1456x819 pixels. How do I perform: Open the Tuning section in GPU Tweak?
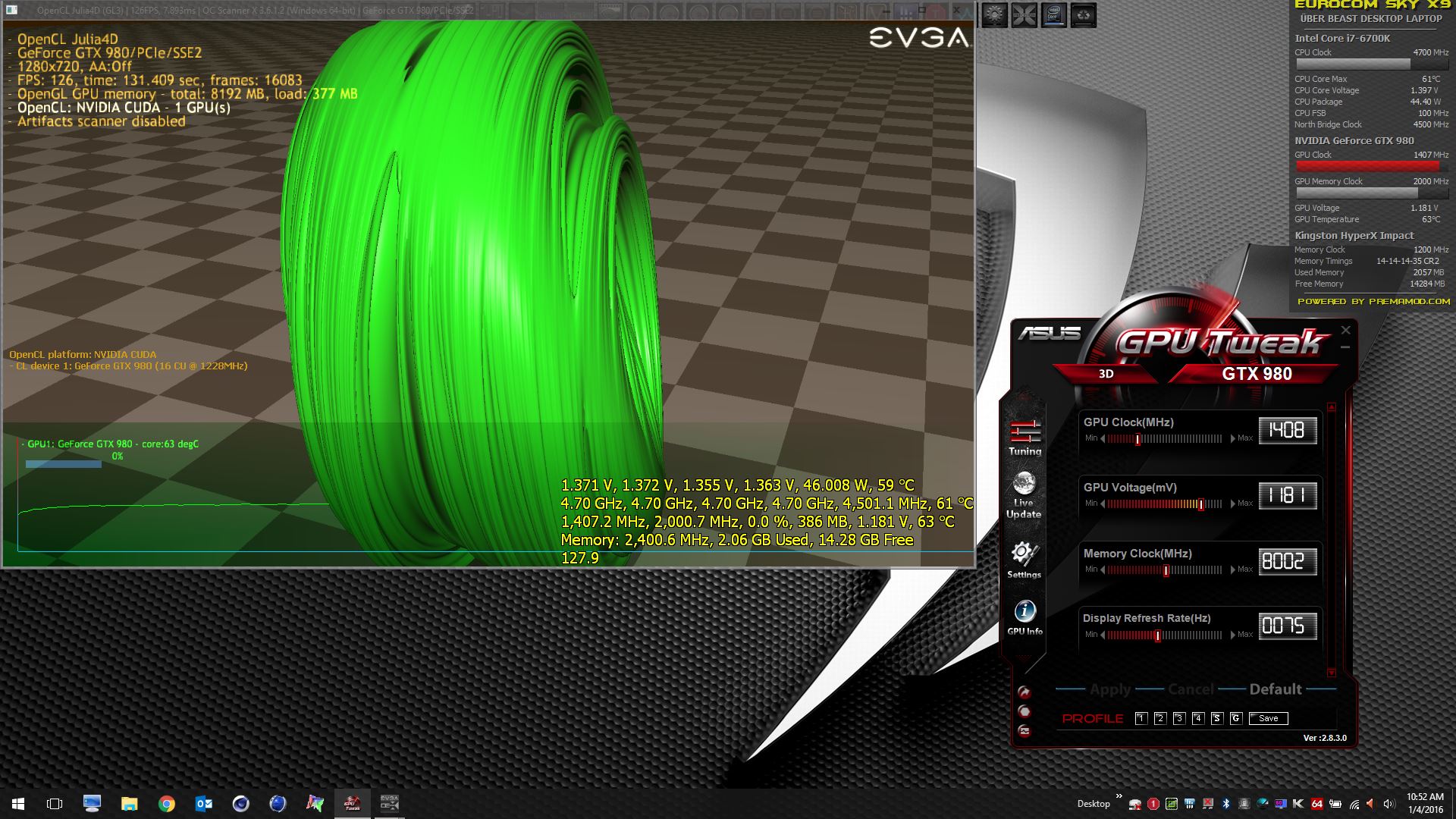(x=1025, y=438)
